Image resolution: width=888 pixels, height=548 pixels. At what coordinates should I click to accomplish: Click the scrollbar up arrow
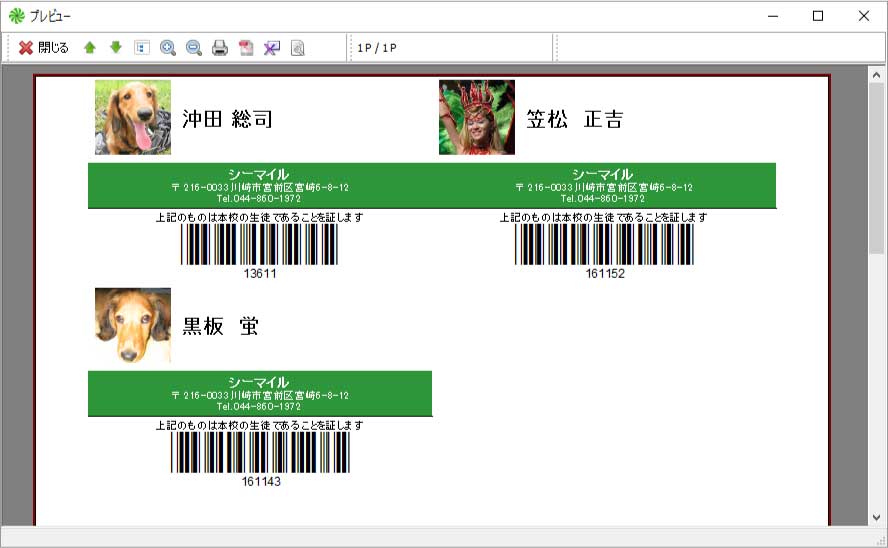(x=876, y=75)
